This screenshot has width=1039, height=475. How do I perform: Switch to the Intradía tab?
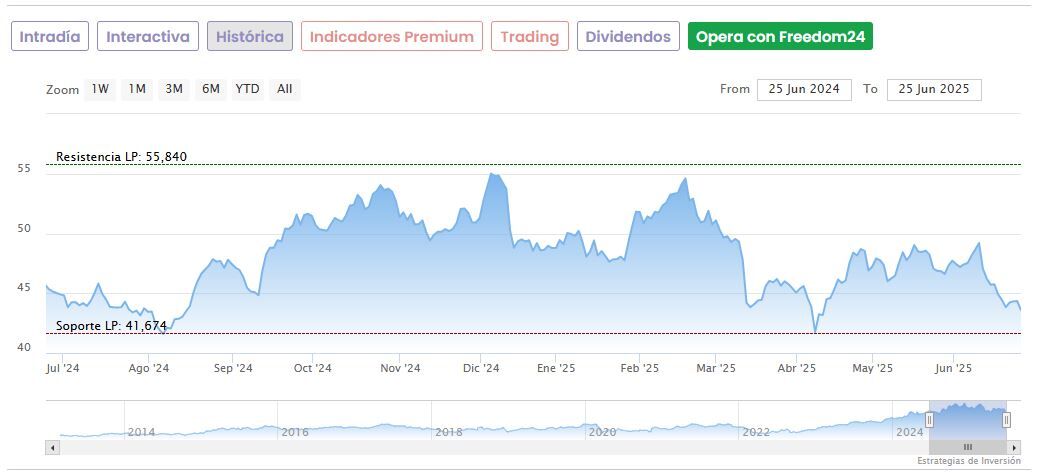[x=50, y=37]
